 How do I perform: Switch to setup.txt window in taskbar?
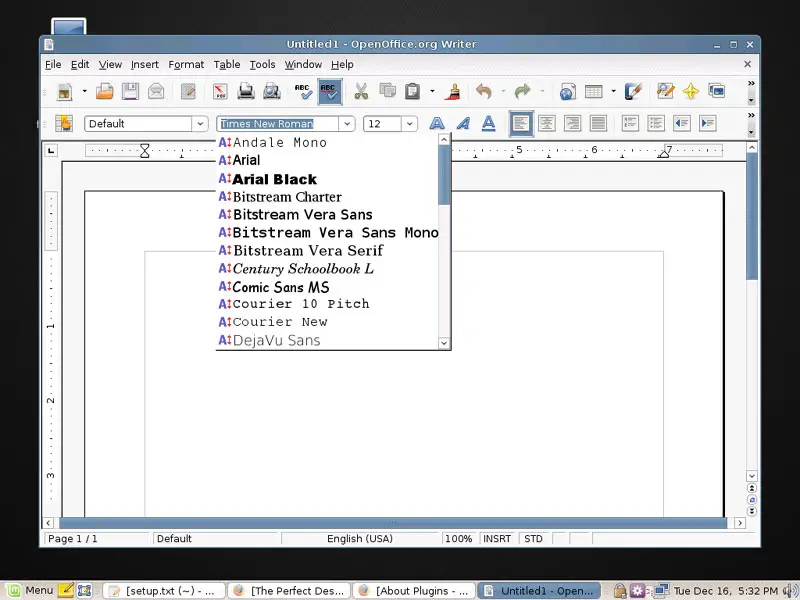164,591
